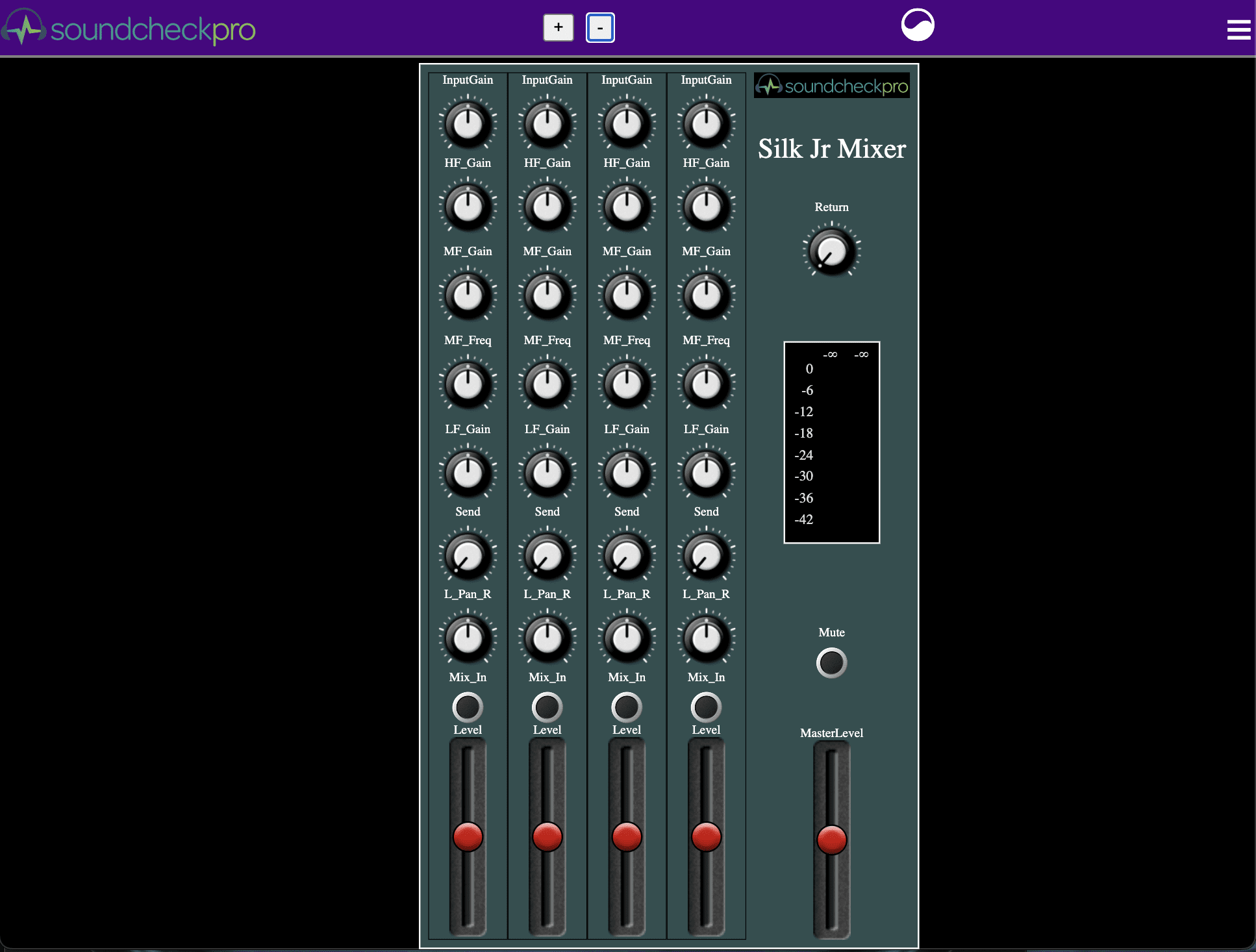Click channel 3 InputGain knob

click(x=627, y=123)
